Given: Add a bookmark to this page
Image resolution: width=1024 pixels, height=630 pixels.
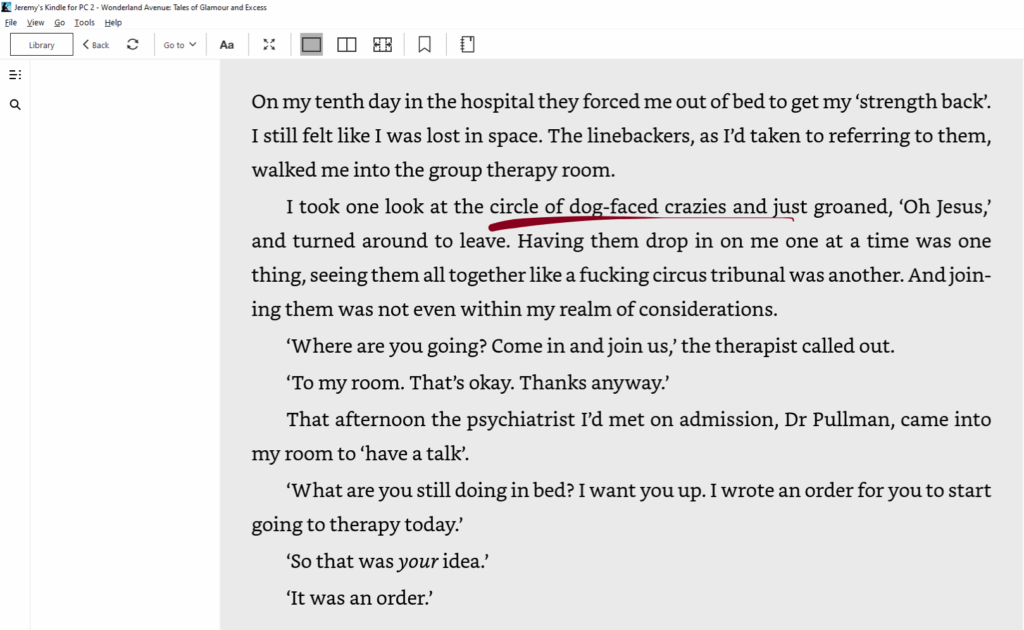Looking at the screenshot, I should [x=425, y=45].
